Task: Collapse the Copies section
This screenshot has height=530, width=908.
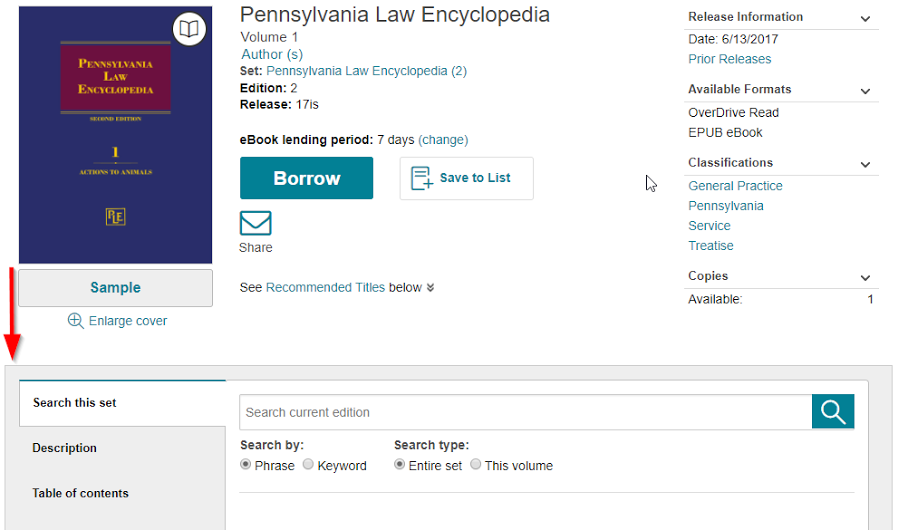Action: 865,277
